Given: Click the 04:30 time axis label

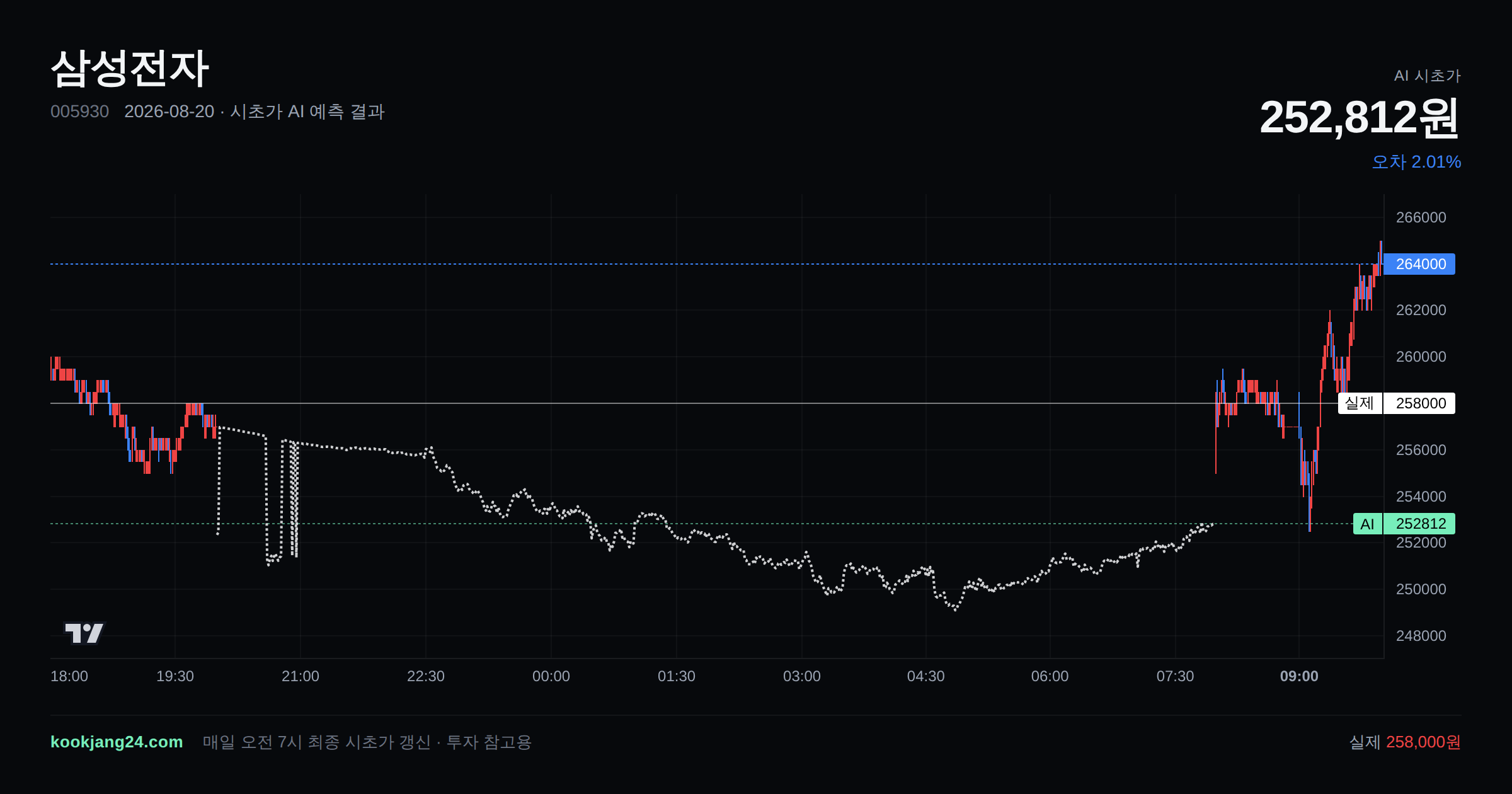Looking at the screenshot, I should (x=926, y=676).
